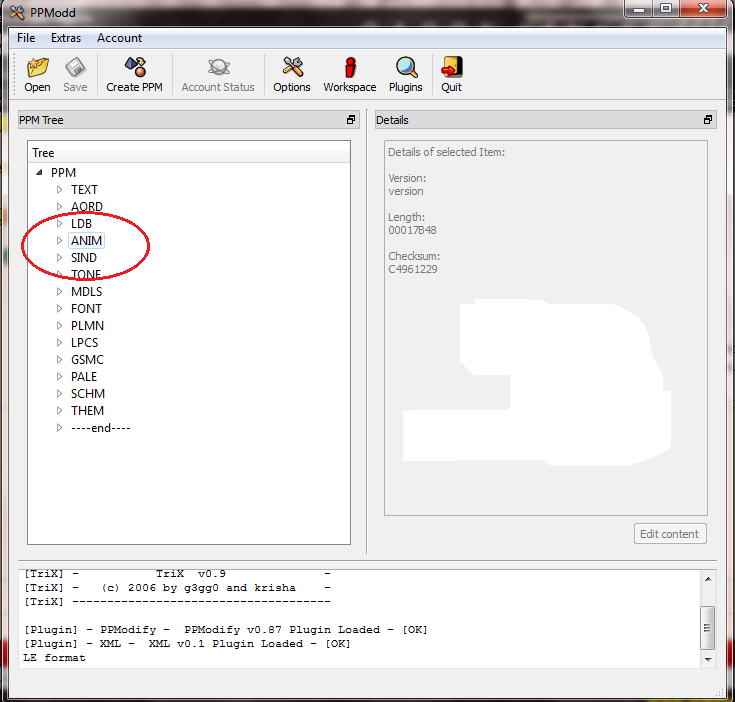Select the PLMN tree item
This screenshot has width=735, height=702.
pyautogui.click(x=88, y=325)
